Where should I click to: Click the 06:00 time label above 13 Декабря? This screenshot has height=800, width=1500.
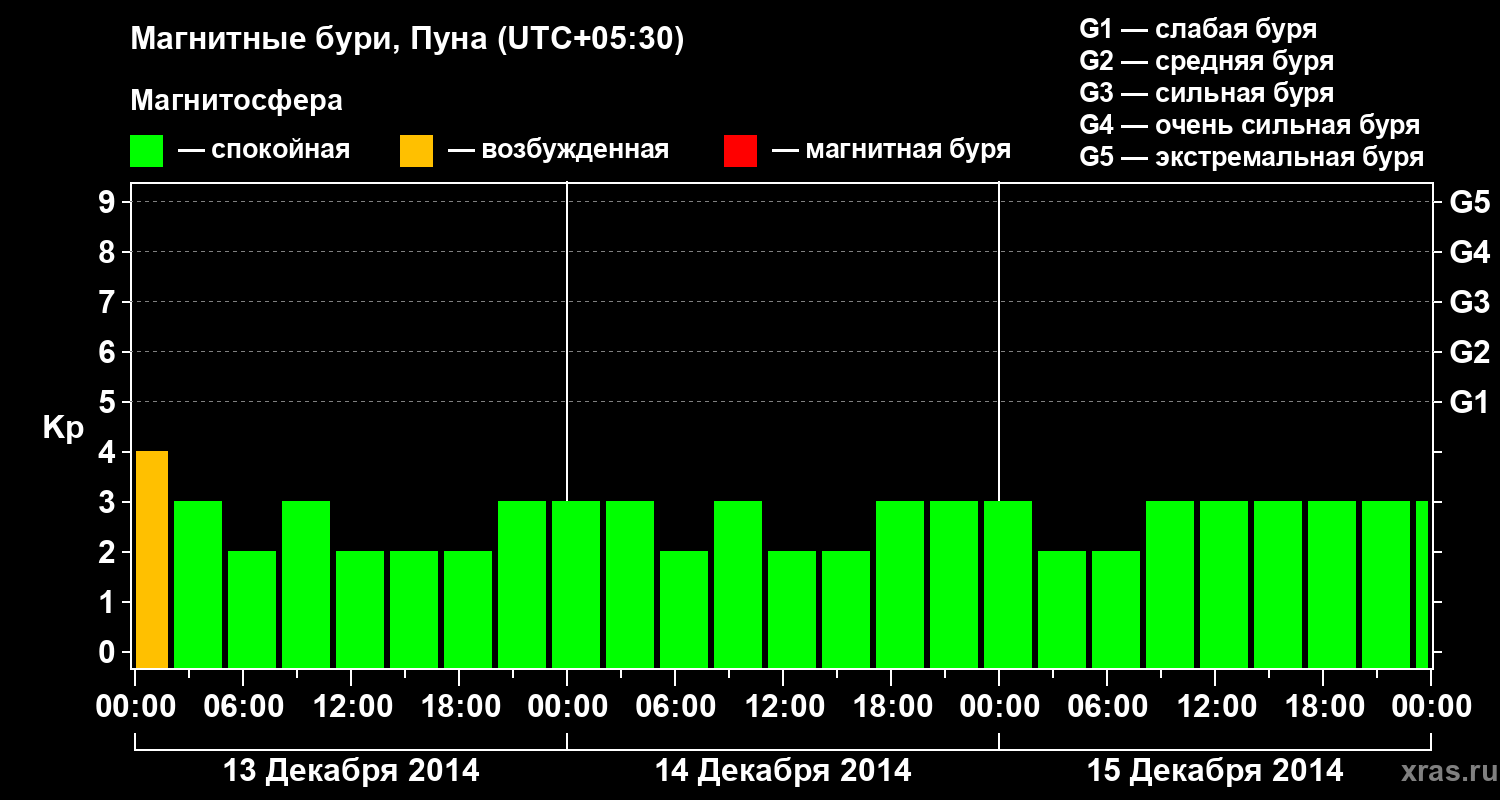point(243,706)
